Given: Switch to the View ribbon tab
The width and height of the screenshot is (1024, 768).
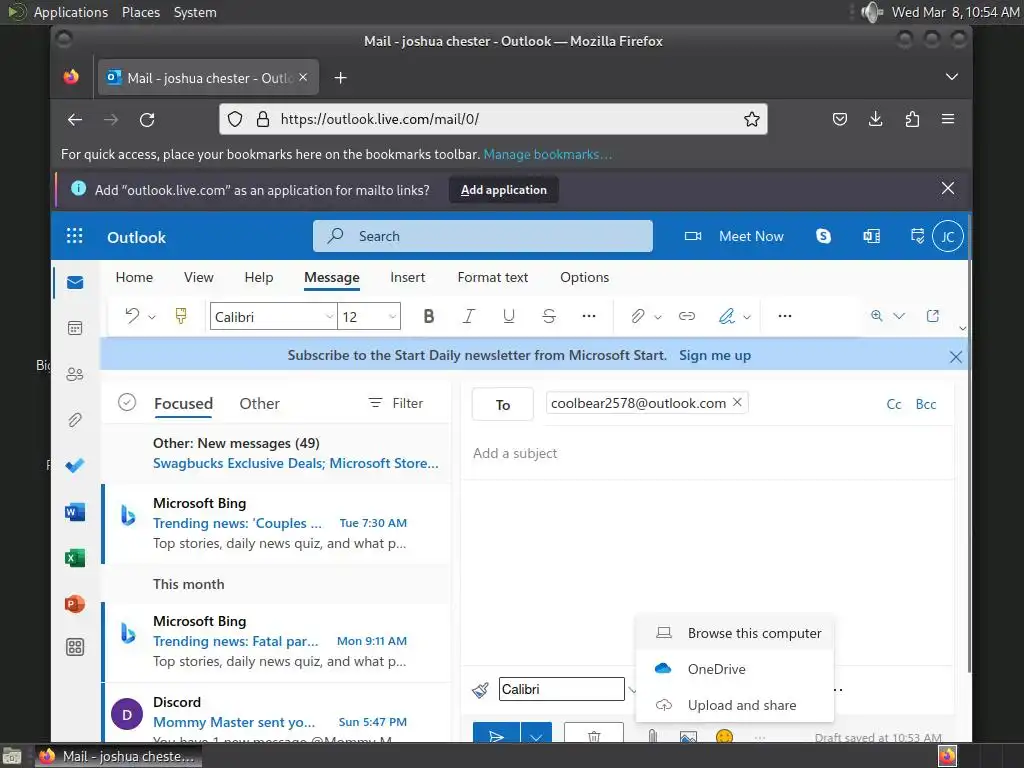Looking at the screenshot, I should point(199,277).
